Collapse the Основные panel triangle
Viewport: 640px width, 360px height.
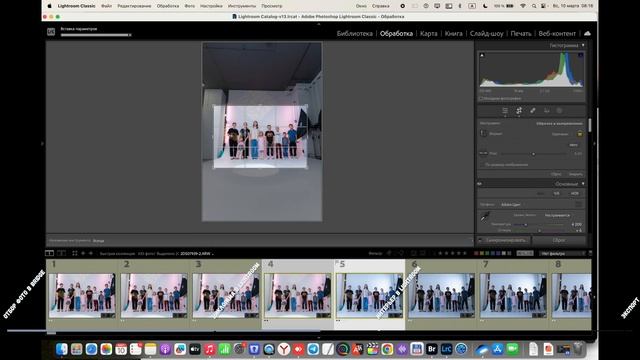583,184
